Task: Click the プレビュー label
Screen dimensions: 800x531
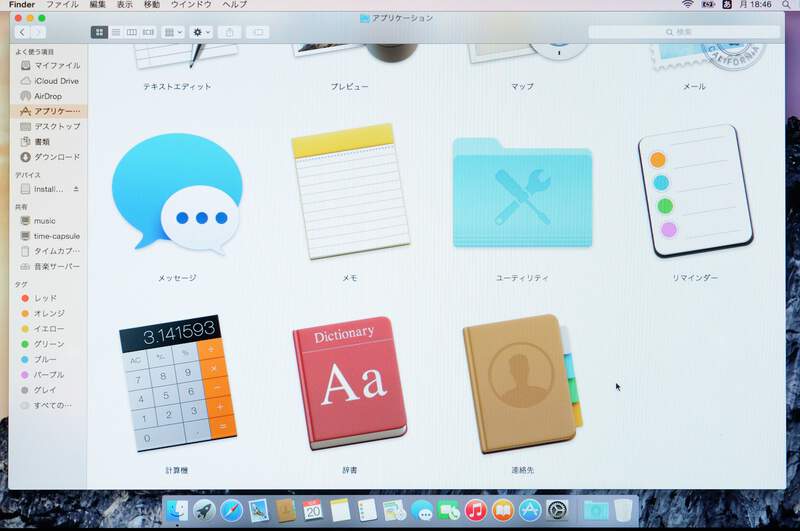Action: [x=349, y=87]
